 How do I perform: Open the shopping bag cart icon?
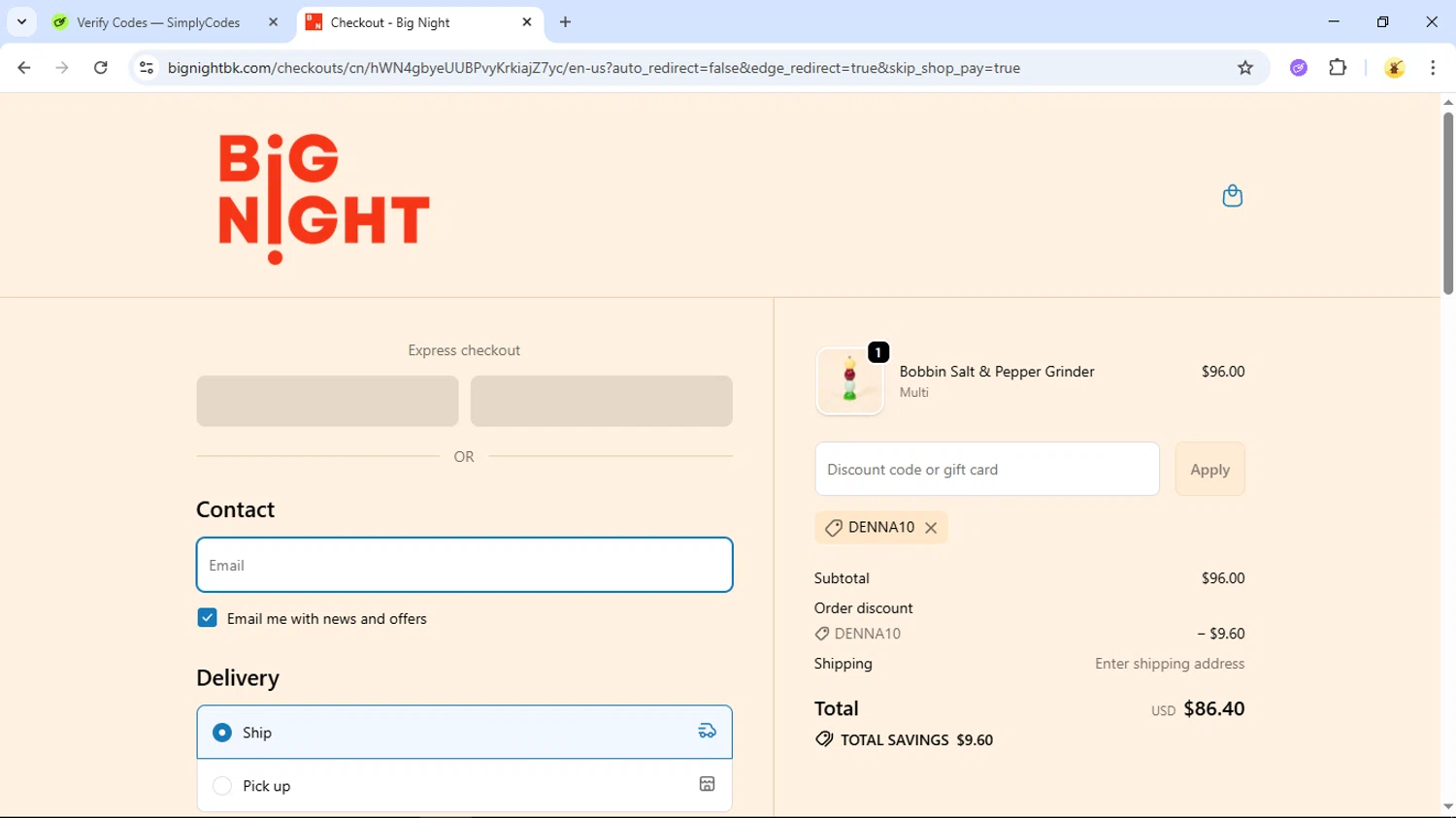click(x=1232, y=196)
